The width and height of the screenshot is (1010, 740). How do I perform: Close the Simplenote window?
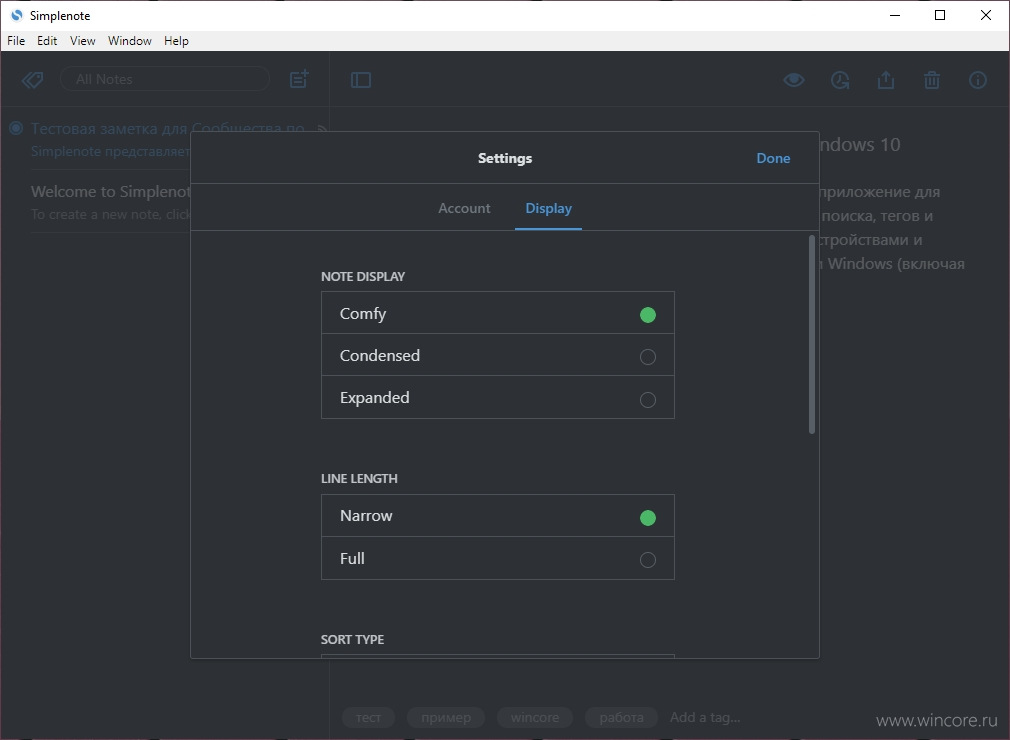coord(986,15)
